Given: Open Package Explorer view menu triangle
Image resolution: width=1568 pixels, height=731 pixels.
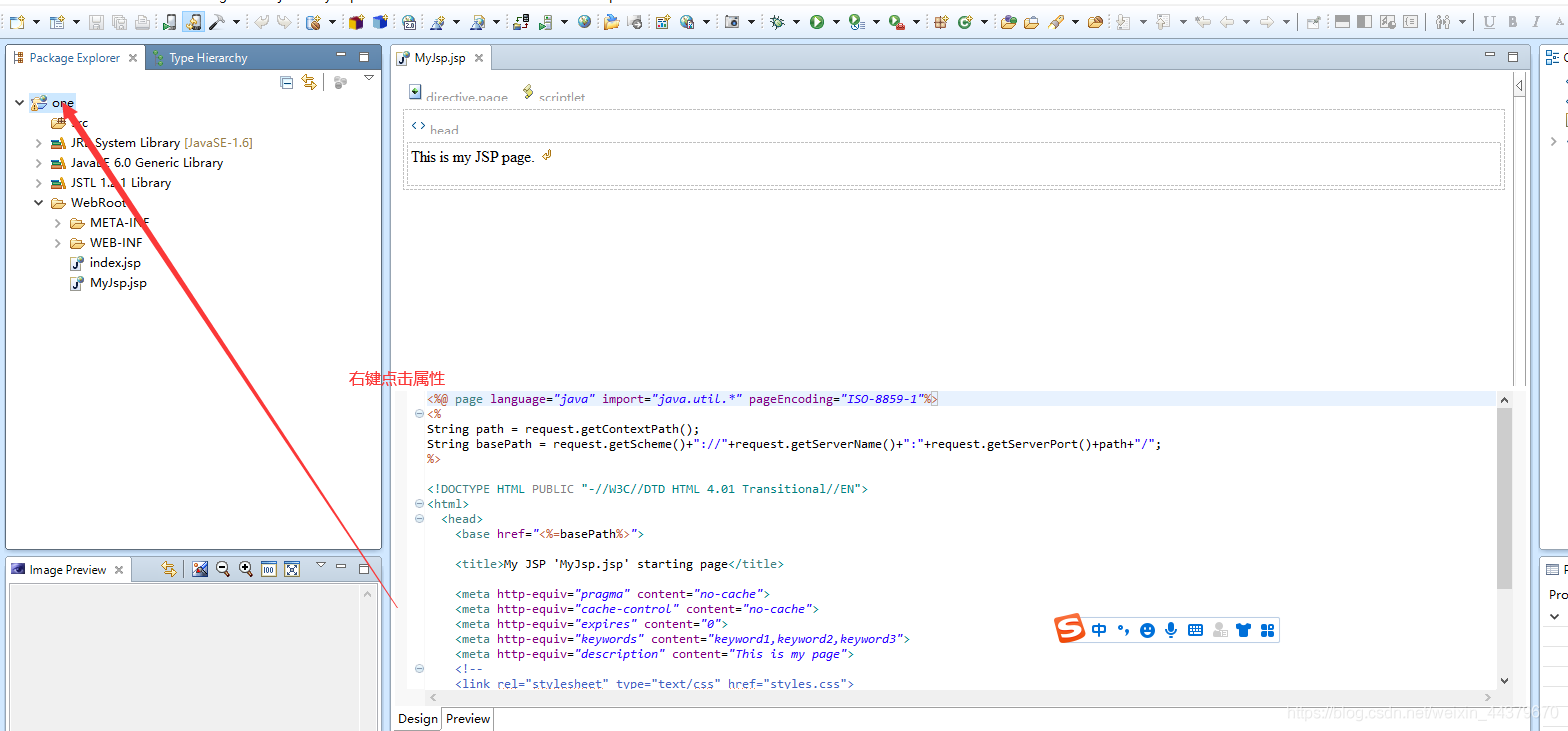Looking at the screenshot, I should coord(369,78).
